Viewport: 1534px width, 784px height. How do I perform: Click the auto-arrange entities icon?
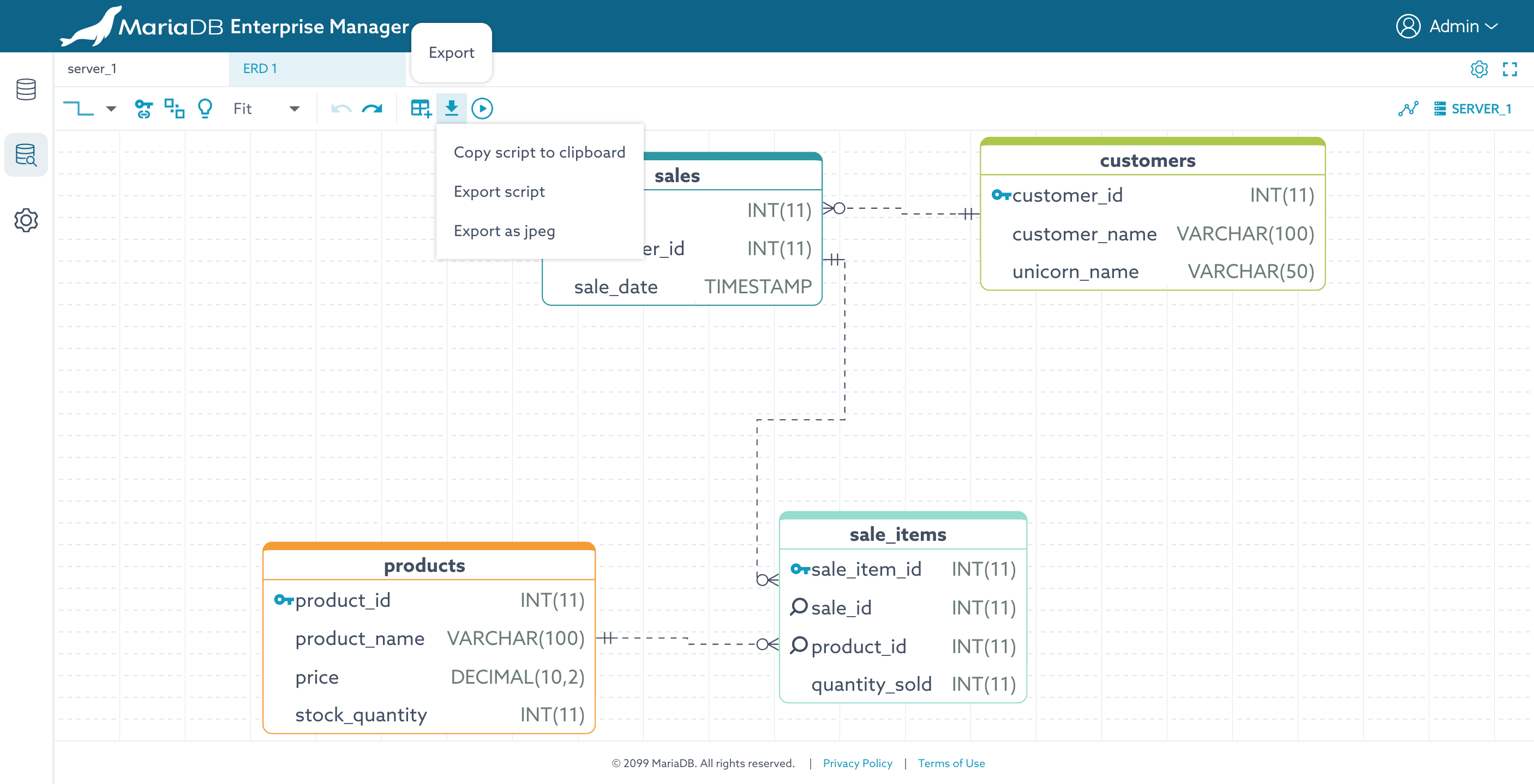[174, 108]
